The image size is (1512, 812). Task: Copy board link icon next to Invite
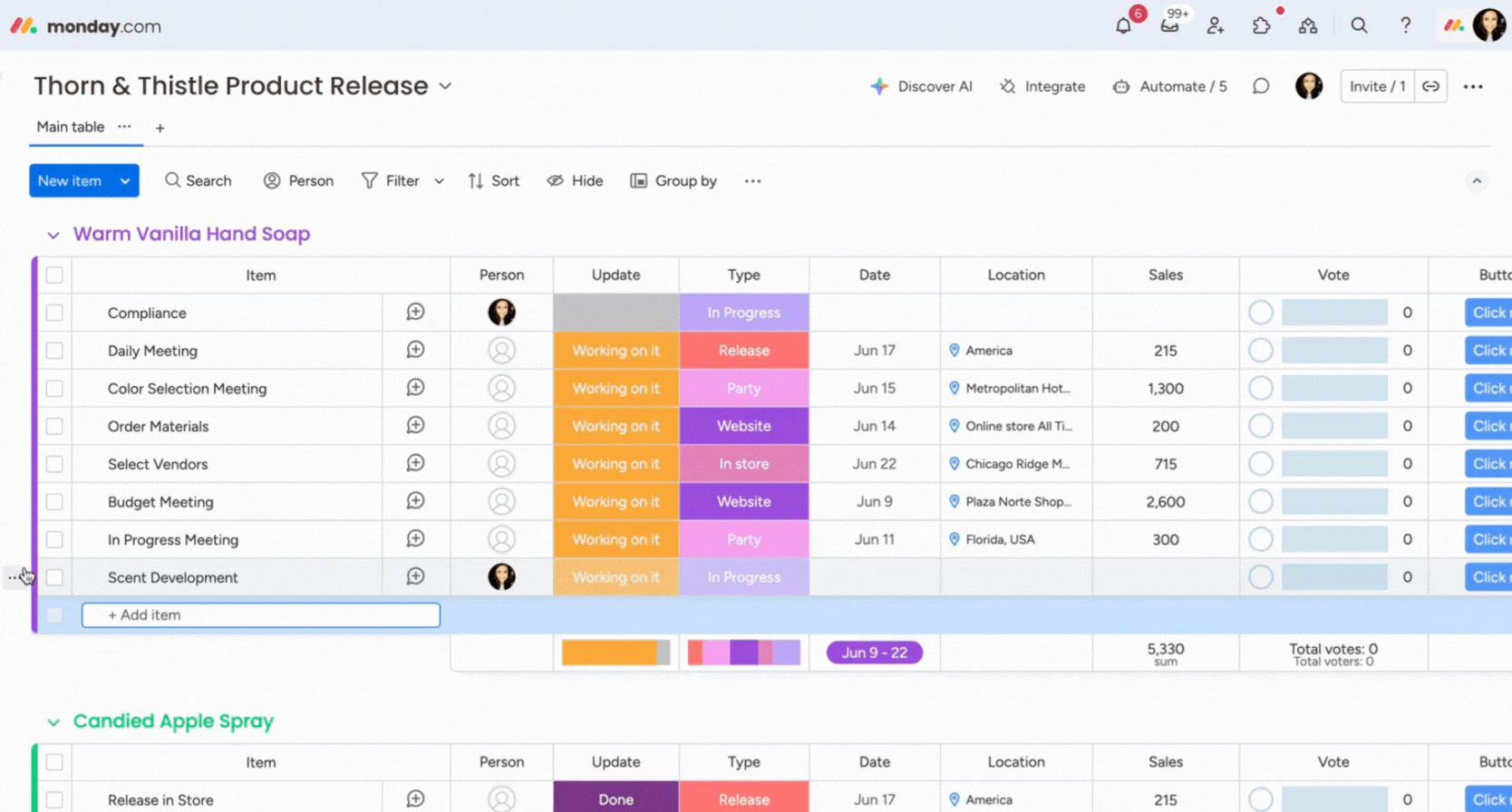pos(1430,86)
